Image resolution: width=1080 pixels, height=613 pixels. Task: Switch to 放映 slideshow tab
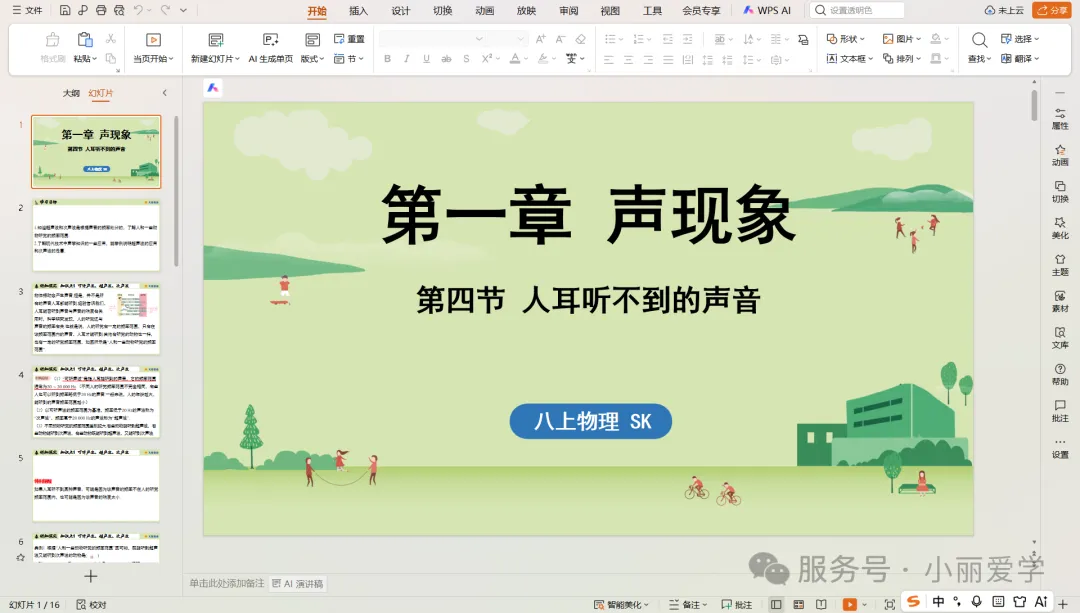[526, 10]
